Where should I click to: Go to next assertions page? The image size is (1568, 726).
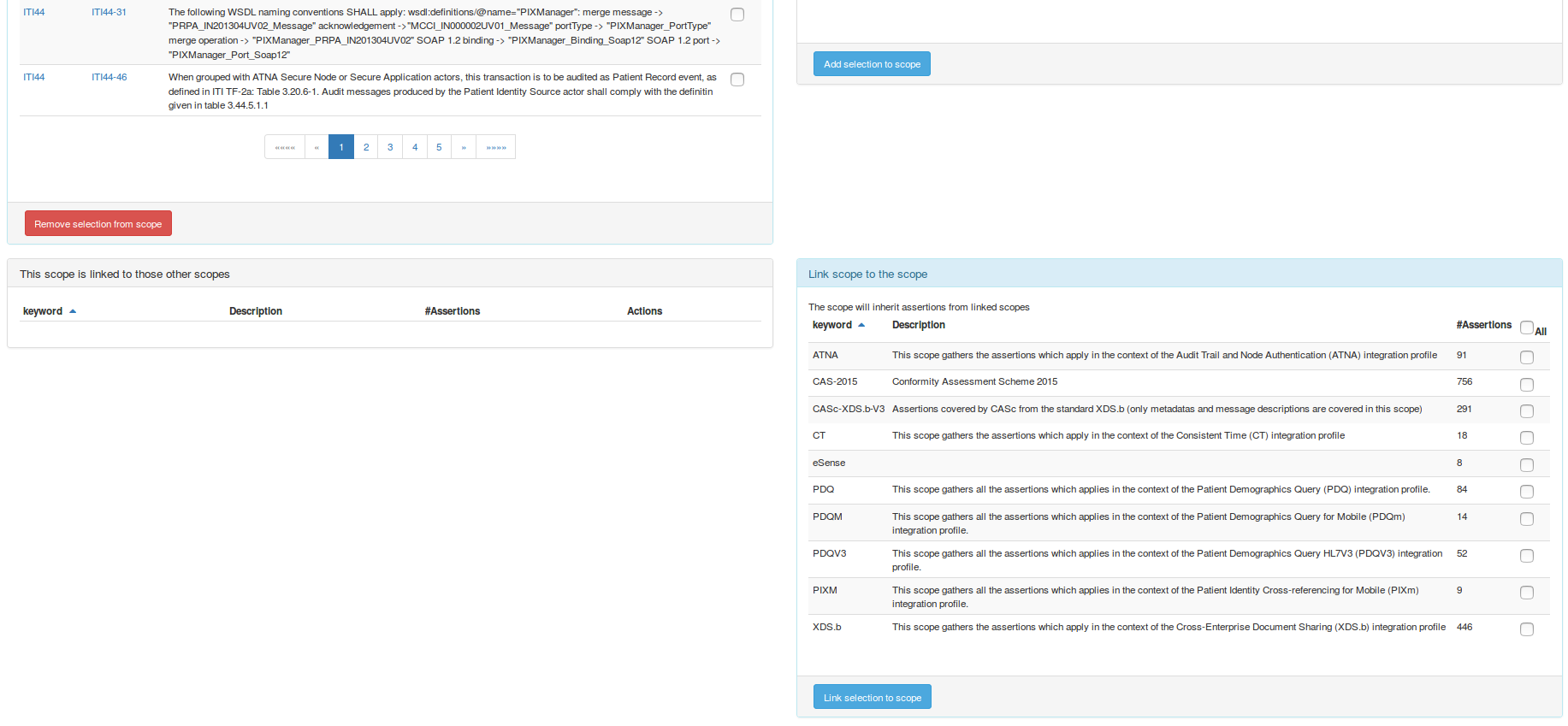tap(464, 147)
